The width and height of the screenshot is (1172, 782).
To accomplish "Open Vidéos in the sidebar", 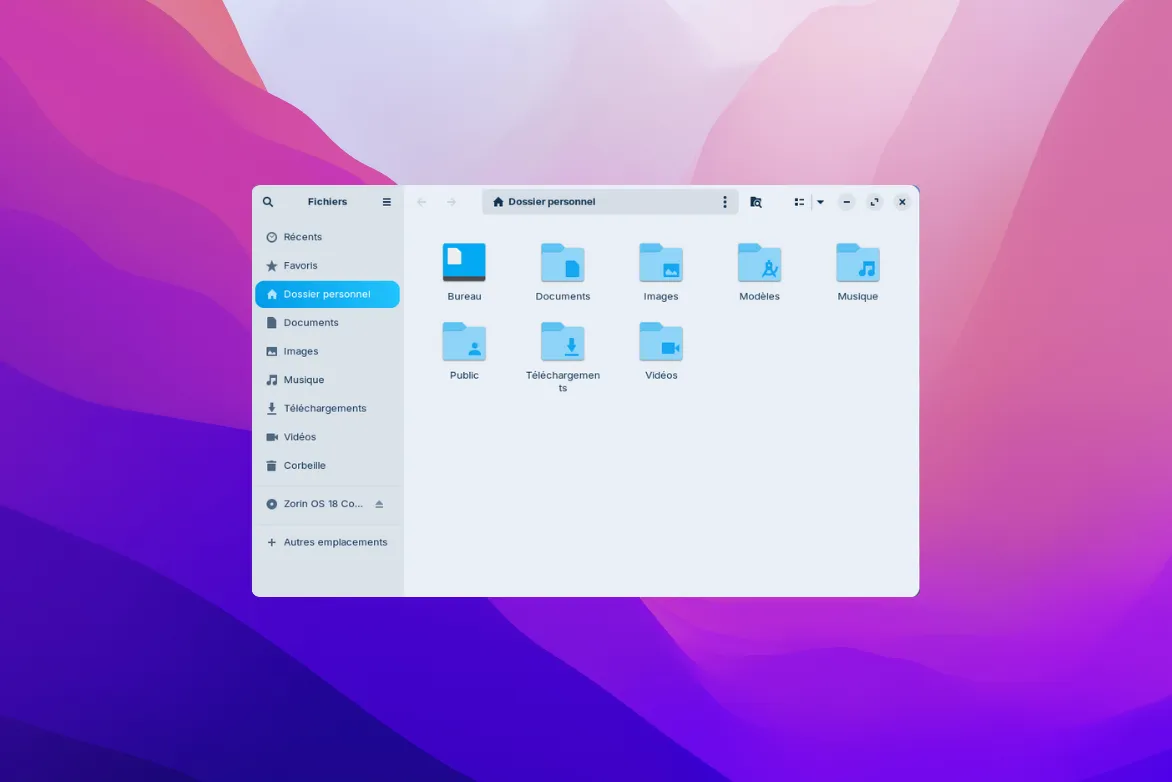I will point(302,437).
